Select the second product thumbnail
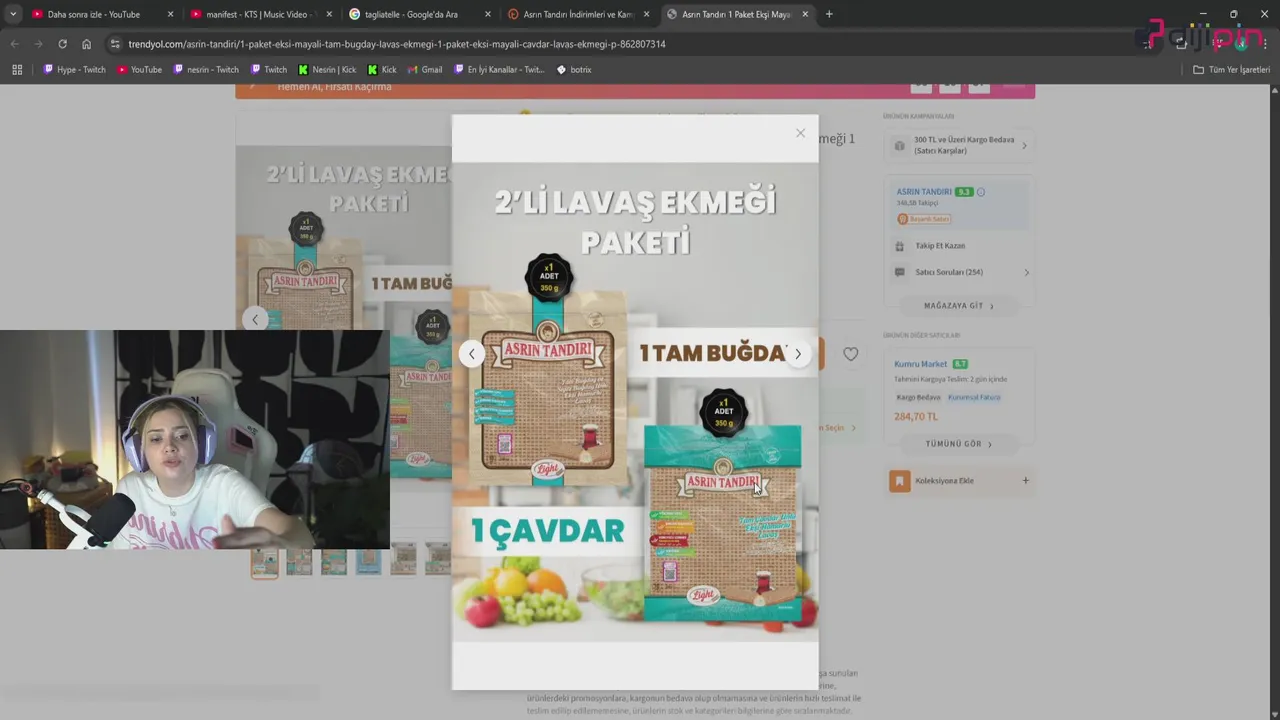The width and height of the screenshot is (1280, 720). click(299, 562)
